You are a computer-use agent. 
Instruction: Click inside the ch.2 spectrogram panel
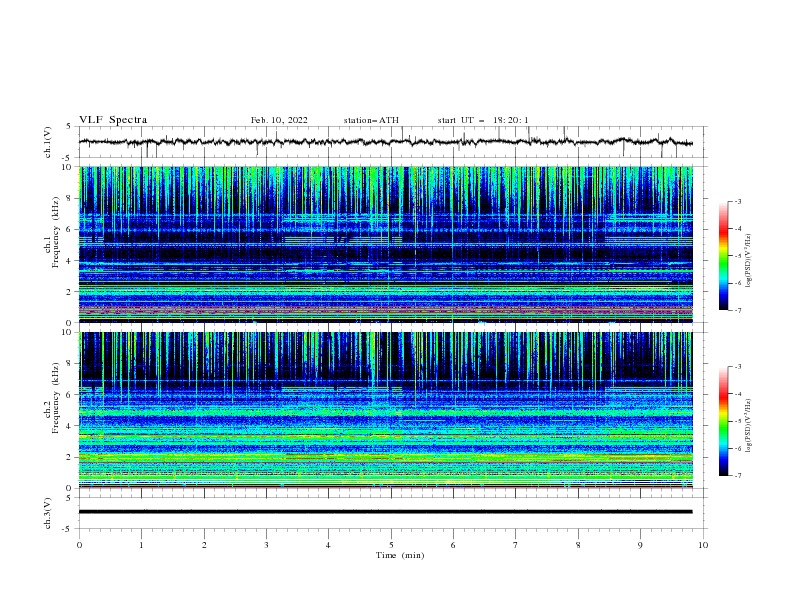[386, 410]
